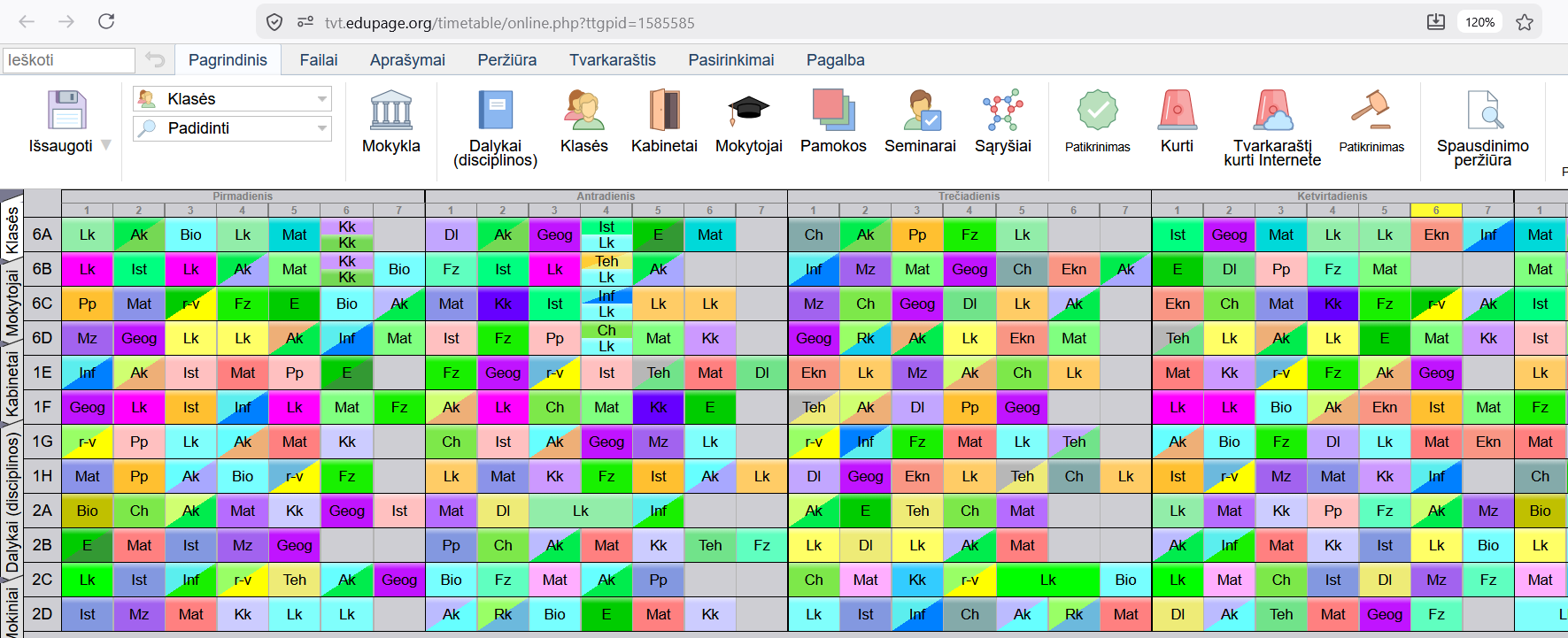Click the Išsaugoti floppy disk icon
This screenshot has height=638, width=1568.
click(66, 111)
